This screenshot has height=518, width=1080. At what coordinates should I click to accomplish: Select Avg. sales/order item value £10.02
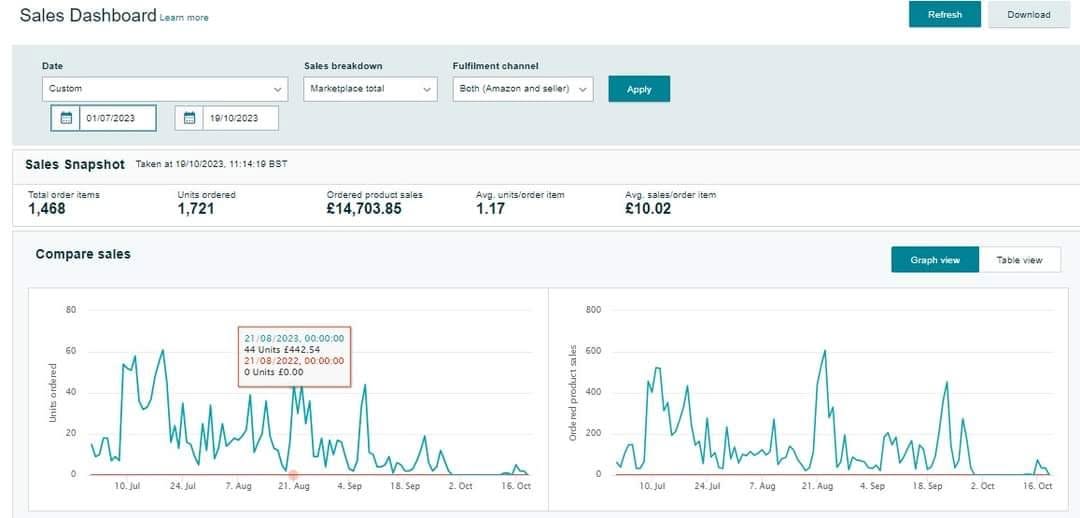pos(647,208)
